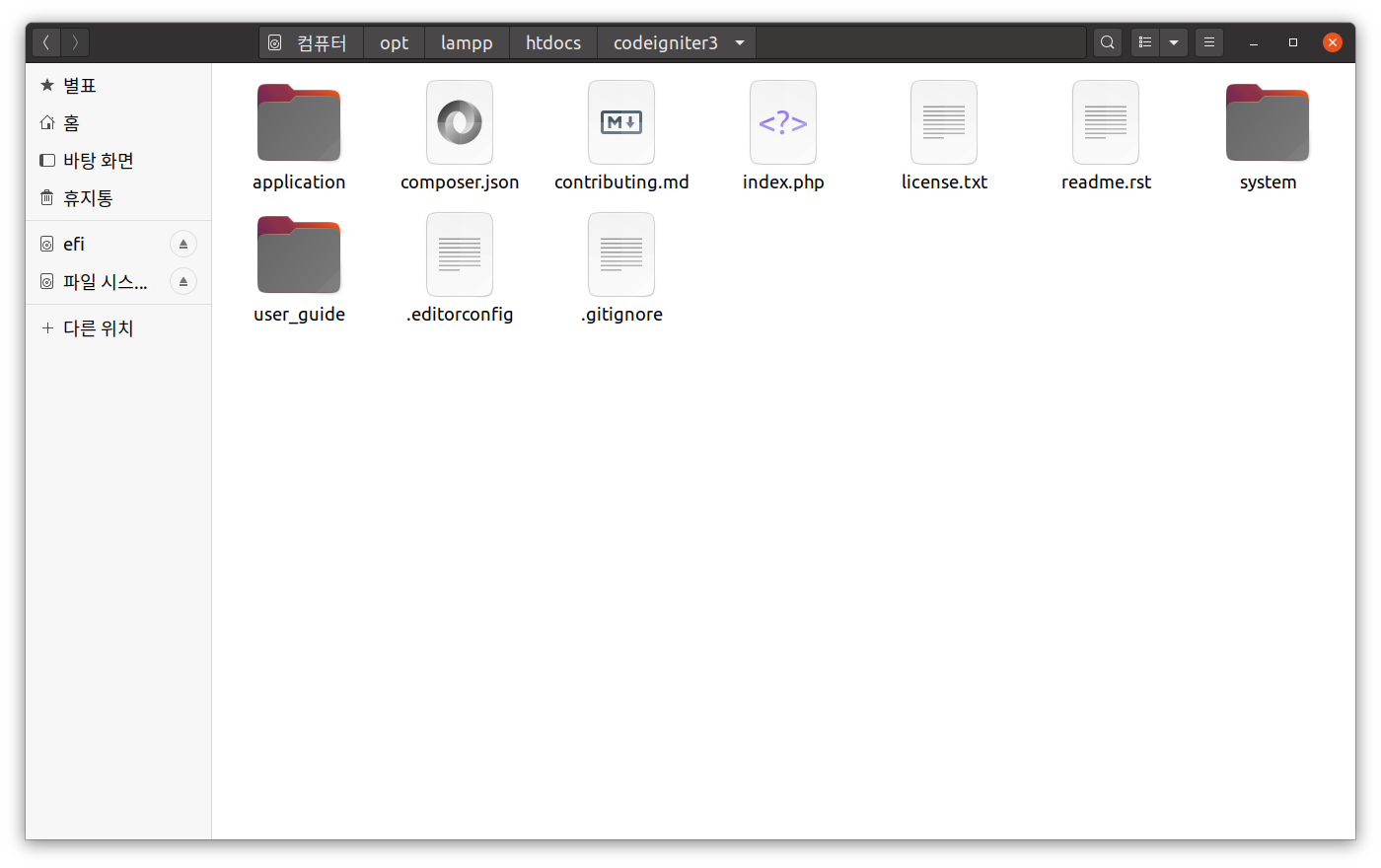This screenshot has width=1381, height=868.
Task: Open the view options dropdown
Action: click(1174, 42)
